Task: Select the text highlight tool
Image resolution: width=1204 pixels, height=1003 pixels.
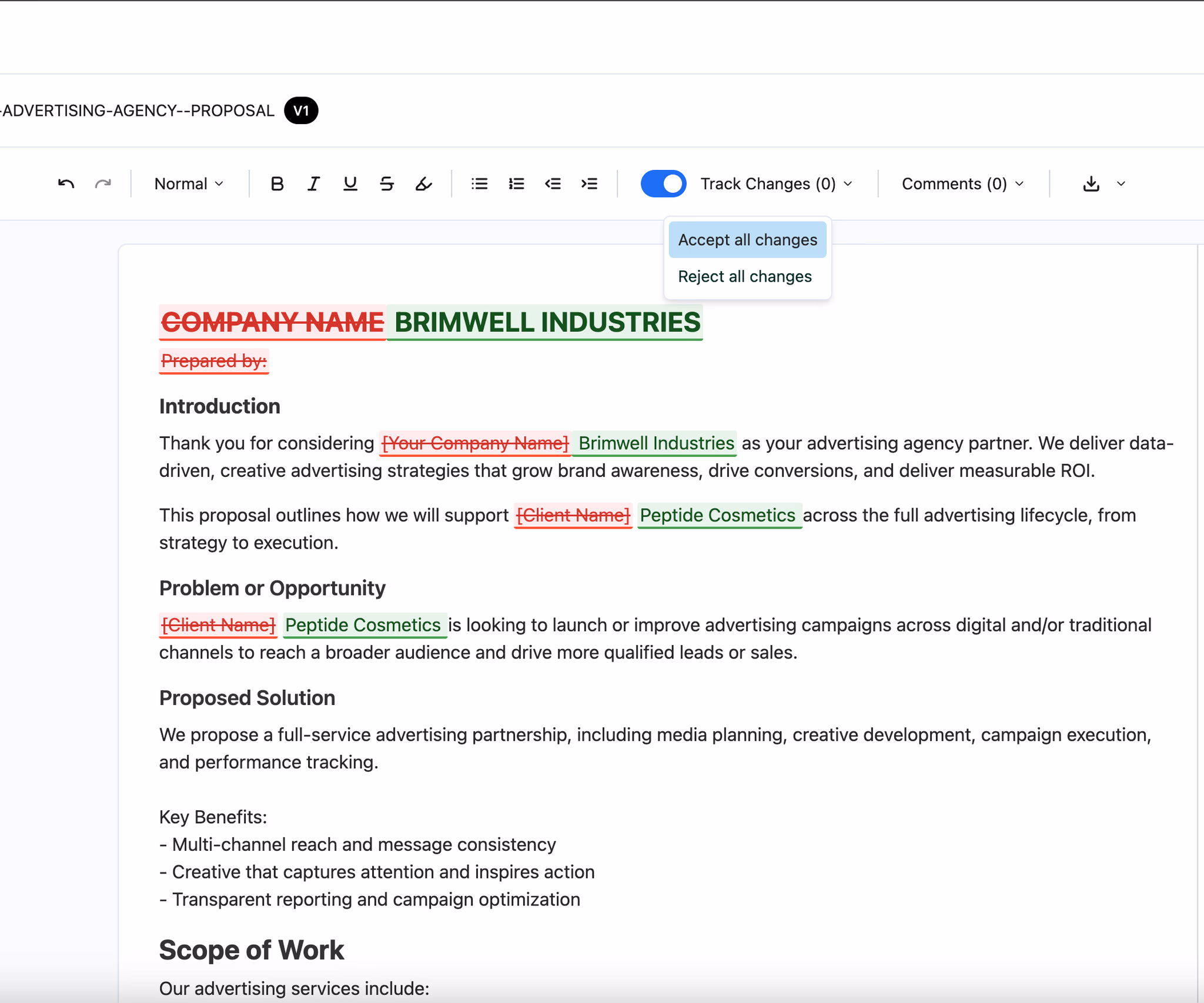Action: pos(424,183)
